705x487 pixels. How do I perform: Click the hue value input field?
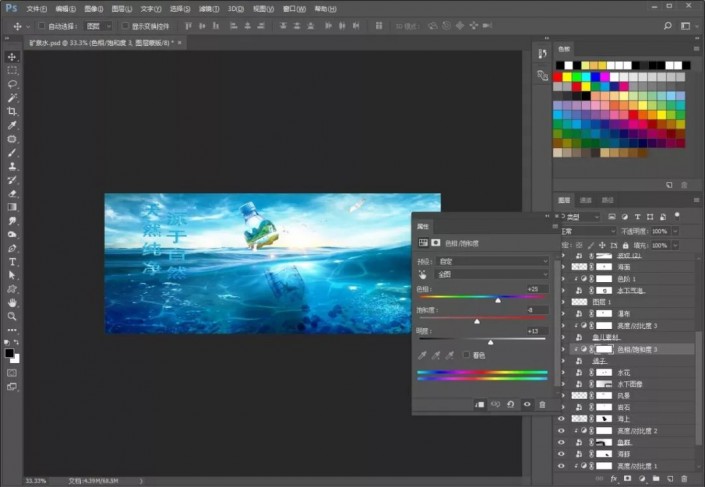click(x=537, y=289)
